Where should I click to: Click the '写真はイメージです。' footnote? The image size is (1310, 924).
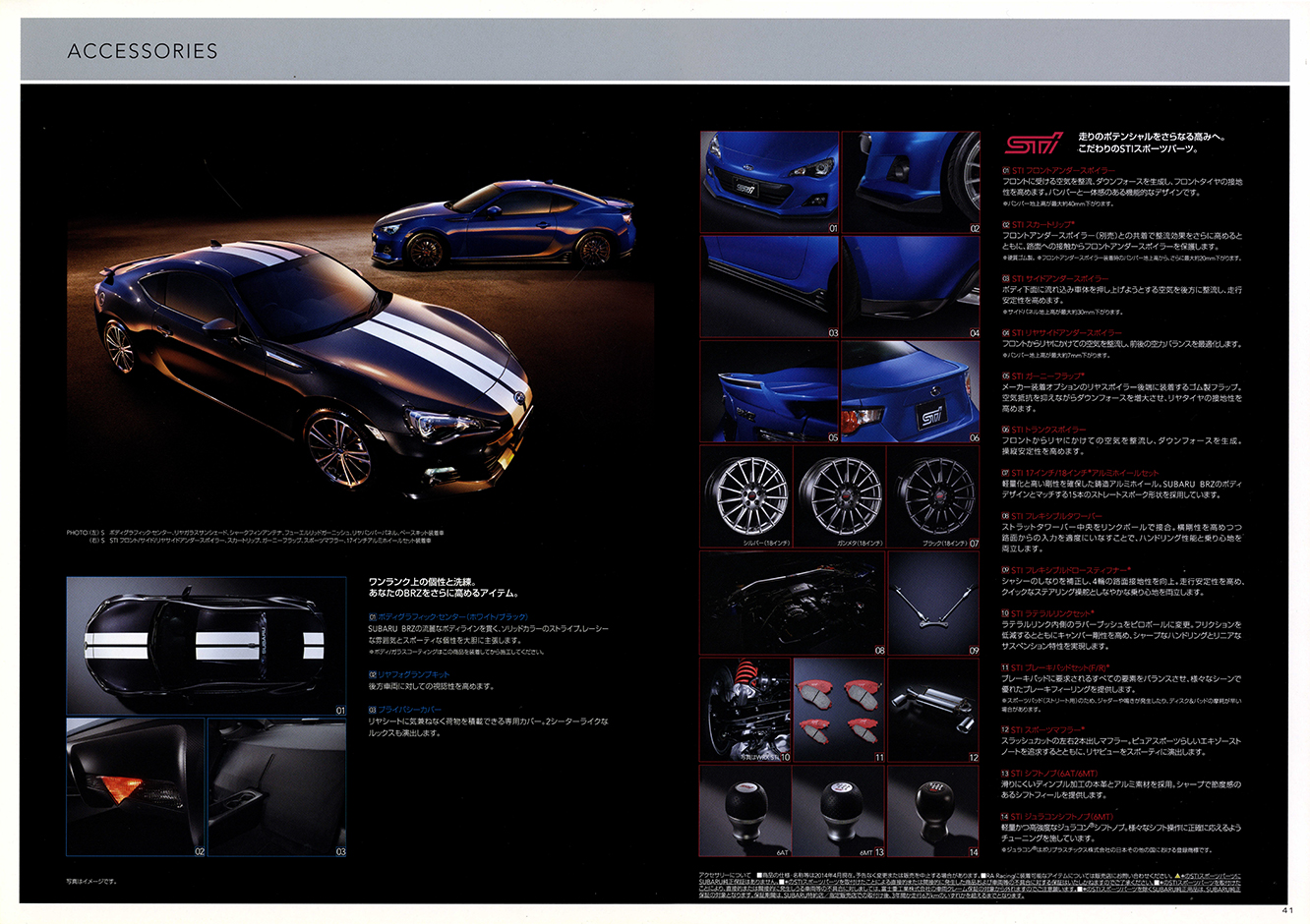tap(91, 881)
